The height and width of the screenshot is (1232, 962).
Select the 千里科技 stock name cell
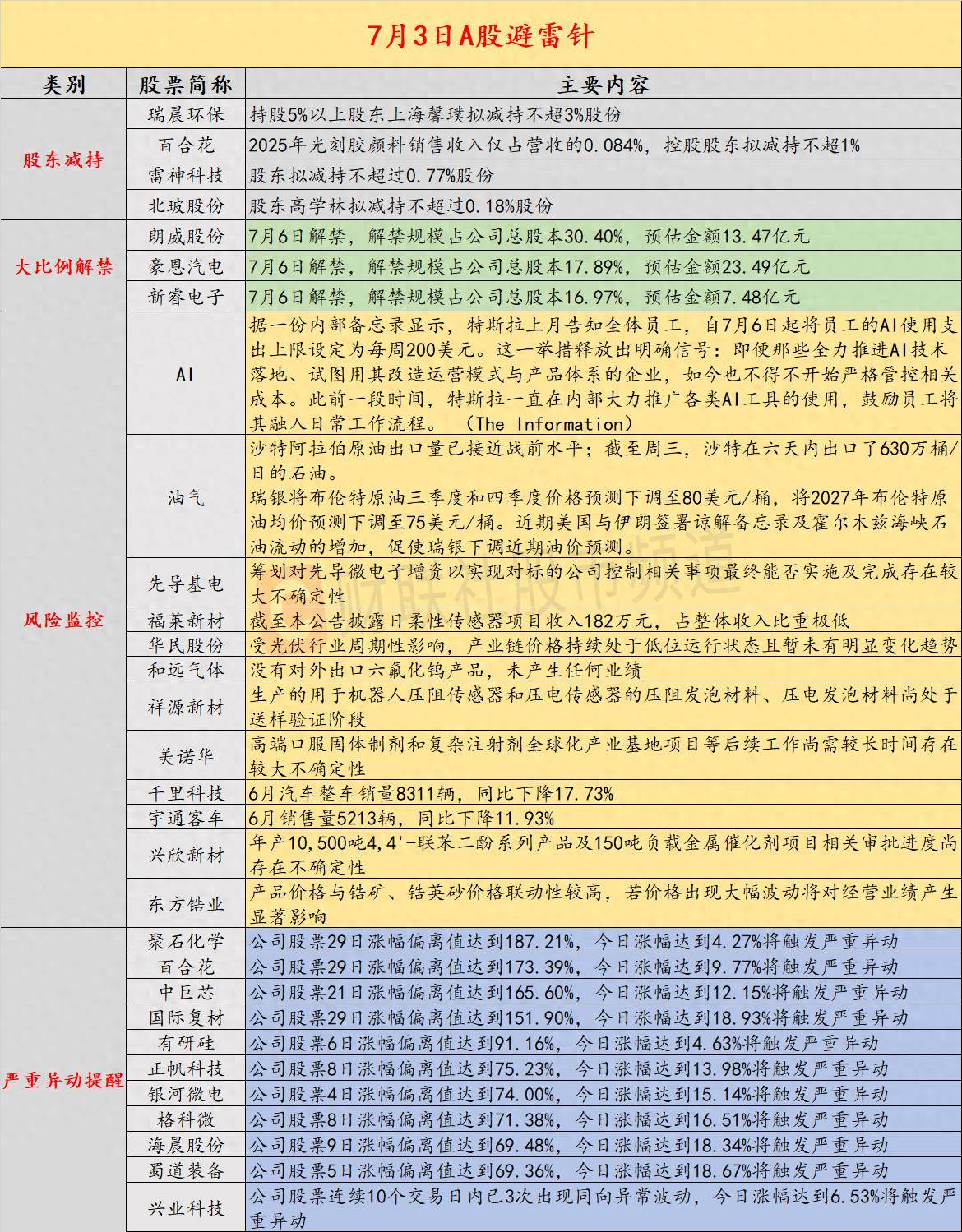pyautogui.click(x=186, y=793)
